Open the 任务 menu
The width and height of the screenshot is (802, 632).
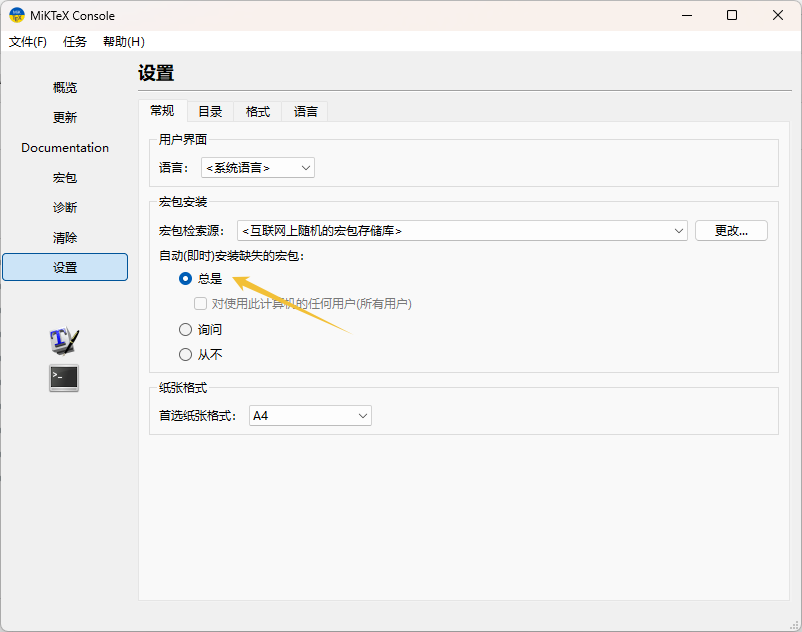point(75,42)
